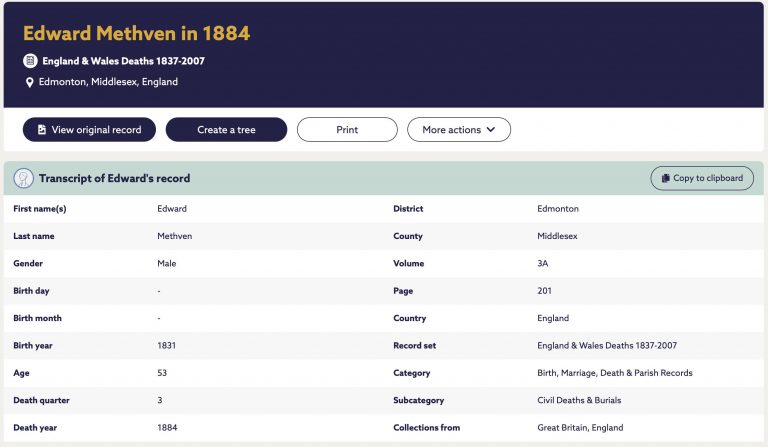Open the More actions dropdown menu

459,130
